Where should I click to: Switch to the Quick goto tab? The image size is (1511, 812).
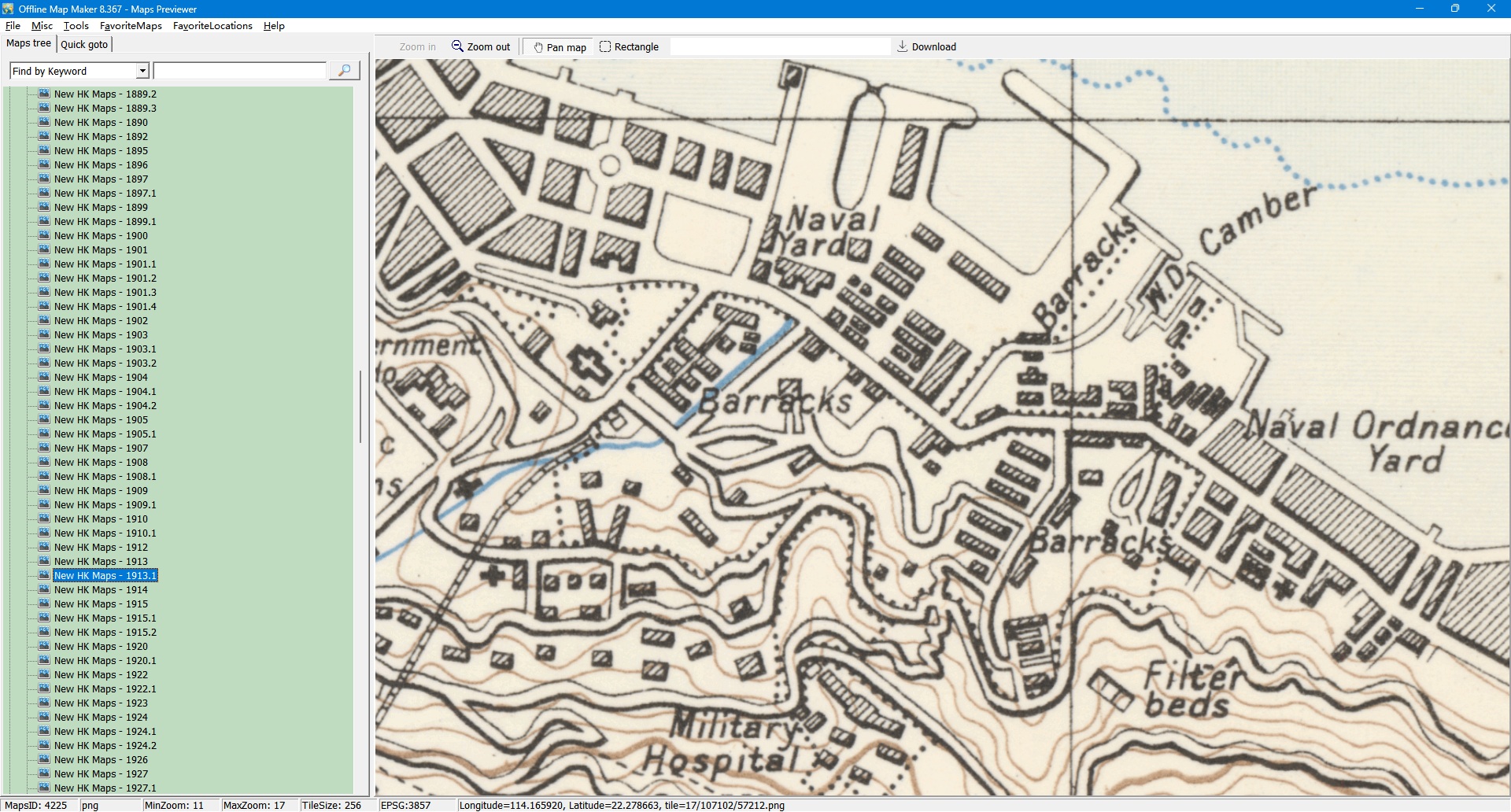tap(84, 44)
